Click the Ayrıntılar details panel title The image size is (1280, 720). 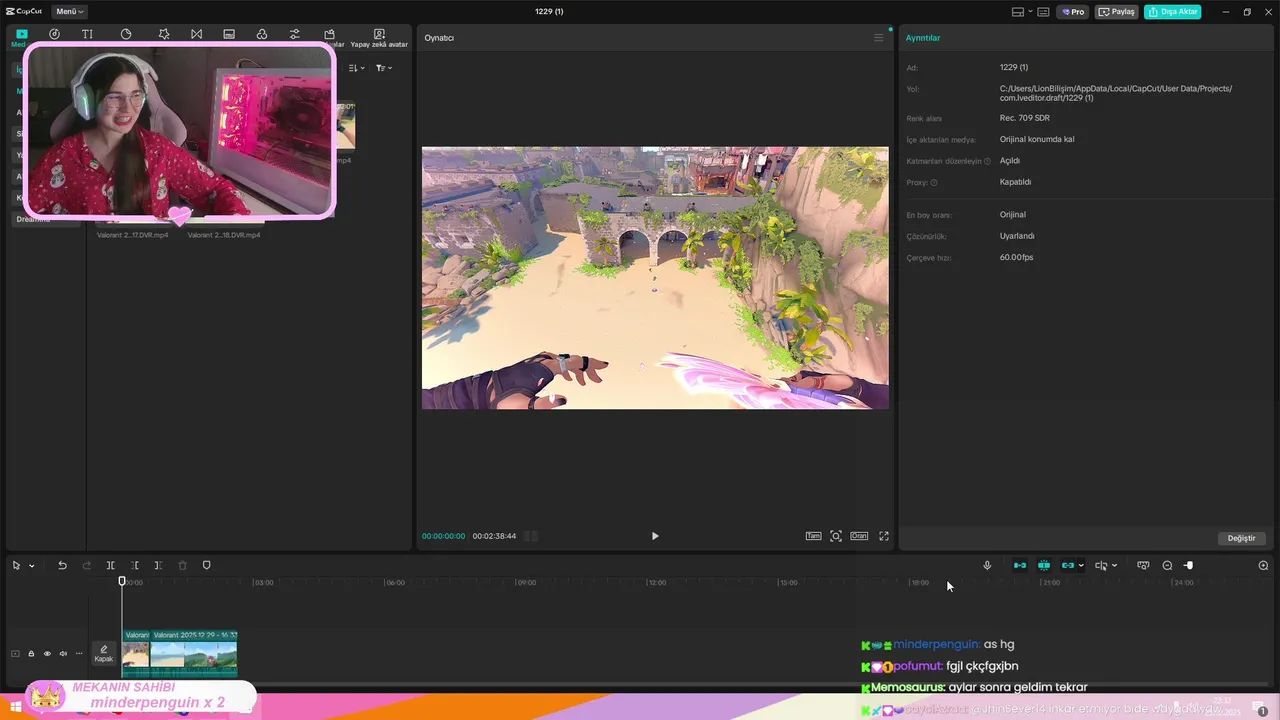923,38
